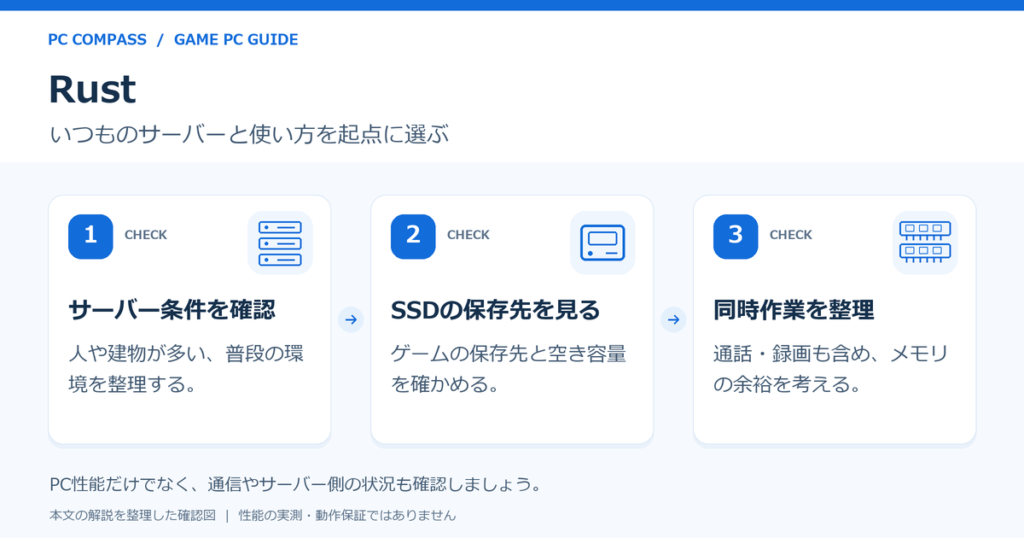Click the Rust page title
The image size is (1024, 538).
[92, 89]
